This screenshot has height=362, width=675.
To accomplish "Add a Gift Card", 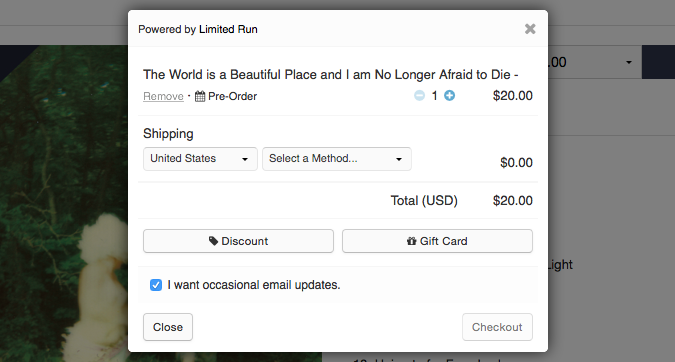I will point(437,241).
